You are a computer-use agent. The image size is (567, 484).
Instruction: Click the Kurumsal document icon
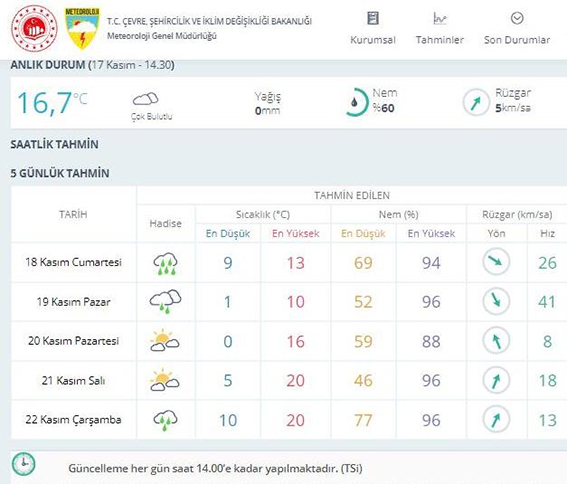point(373,18)
